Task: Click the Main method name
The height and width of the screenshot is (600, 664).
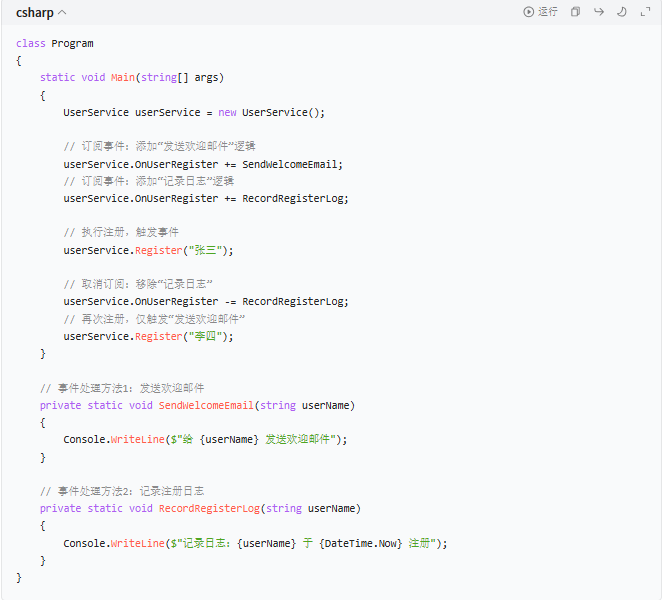Action: point(122,78)
